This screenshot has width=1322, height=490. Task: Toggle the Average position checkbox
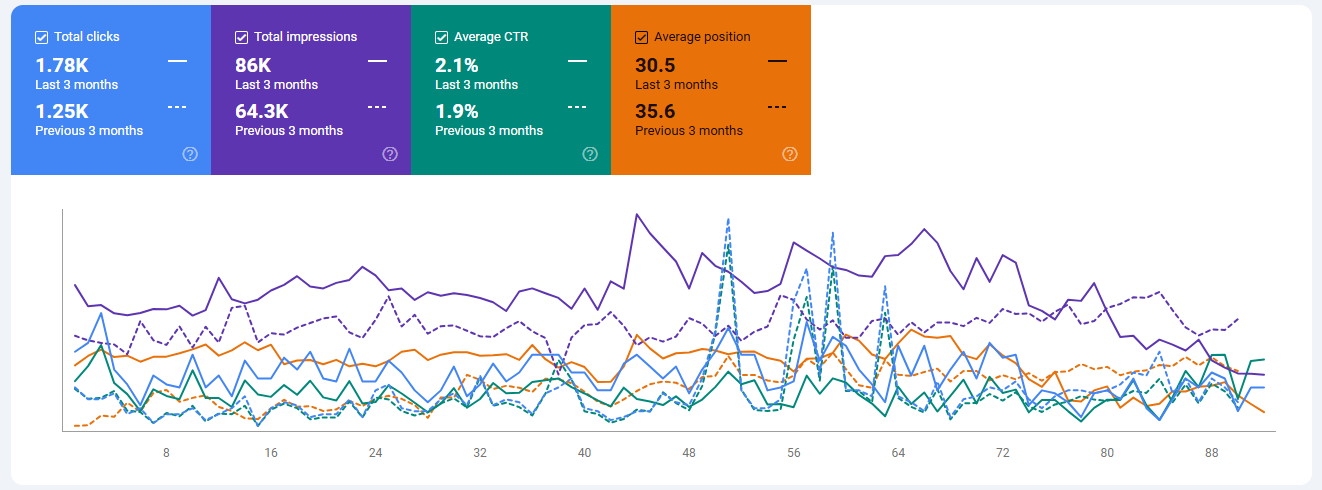click(x=642, y=37)
